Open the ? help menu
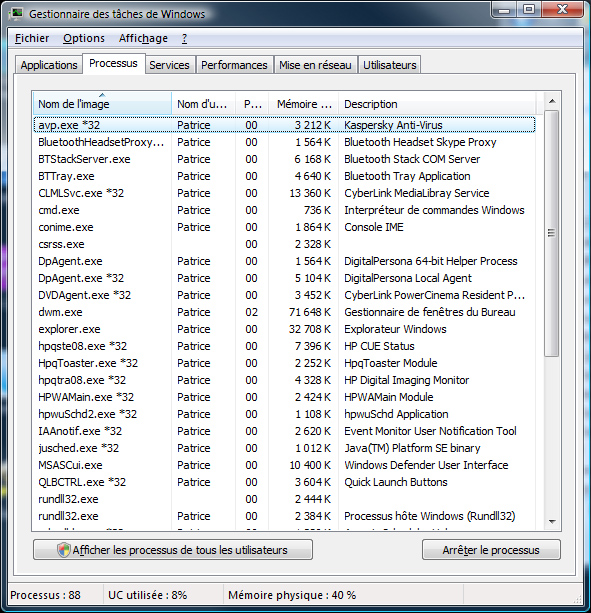Screen dimensions: 591x613 [184, 38]
